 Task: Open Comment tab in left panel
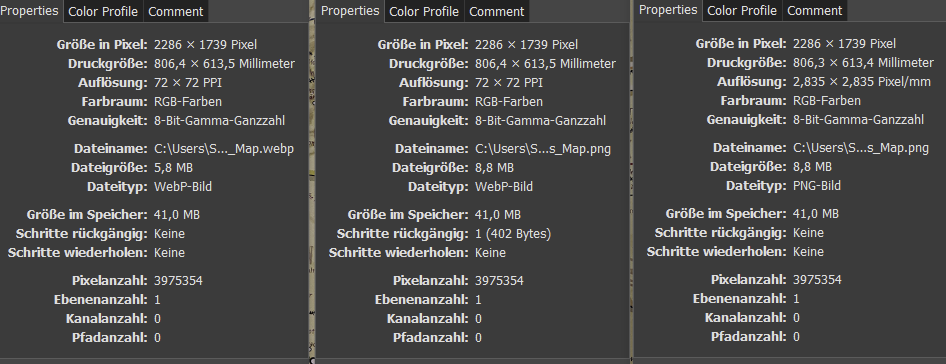[x=176, y=11]
